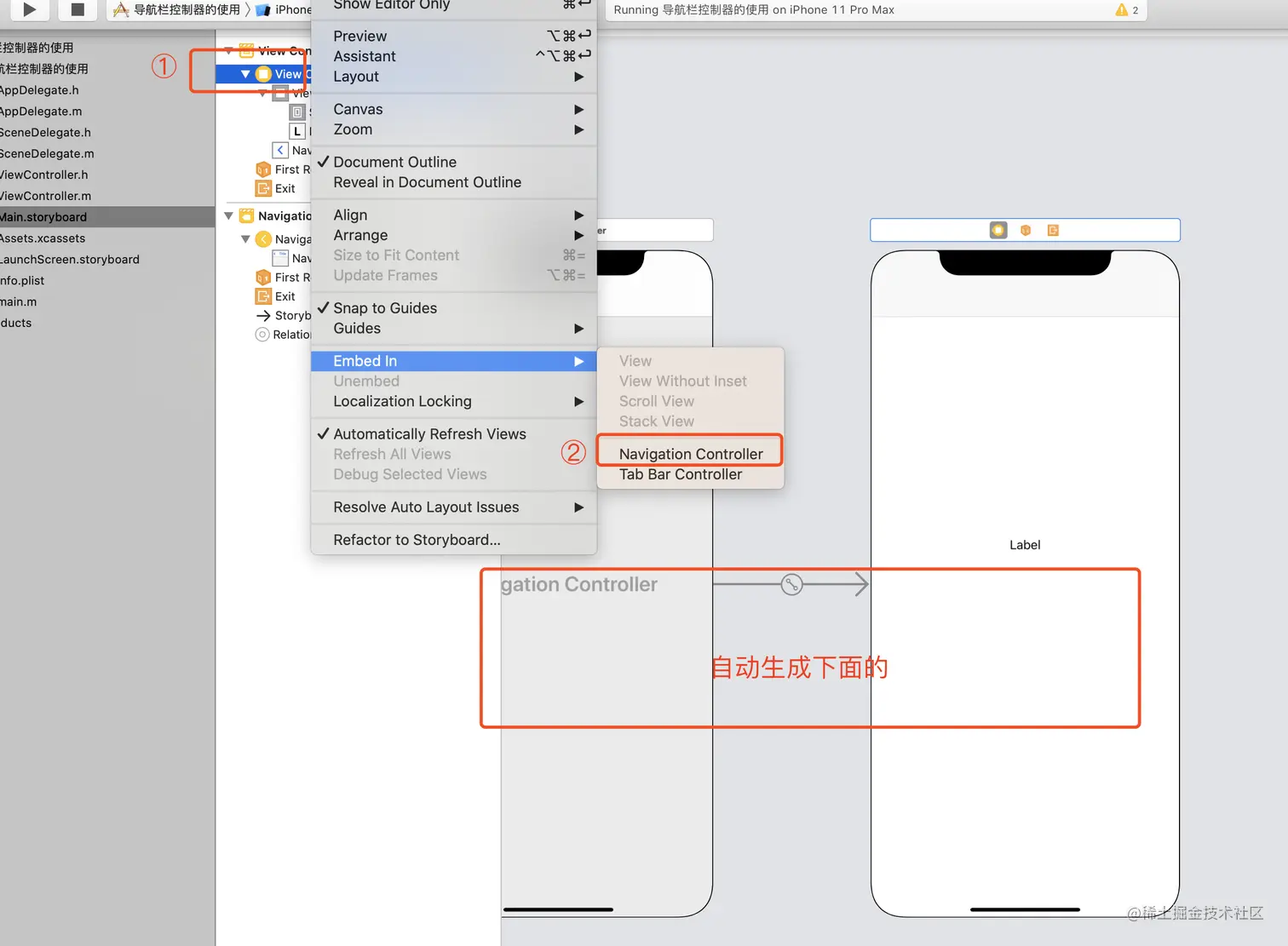Open Assets.xcassets in the file navigator
1288x946 pixels.
point(43,238)
